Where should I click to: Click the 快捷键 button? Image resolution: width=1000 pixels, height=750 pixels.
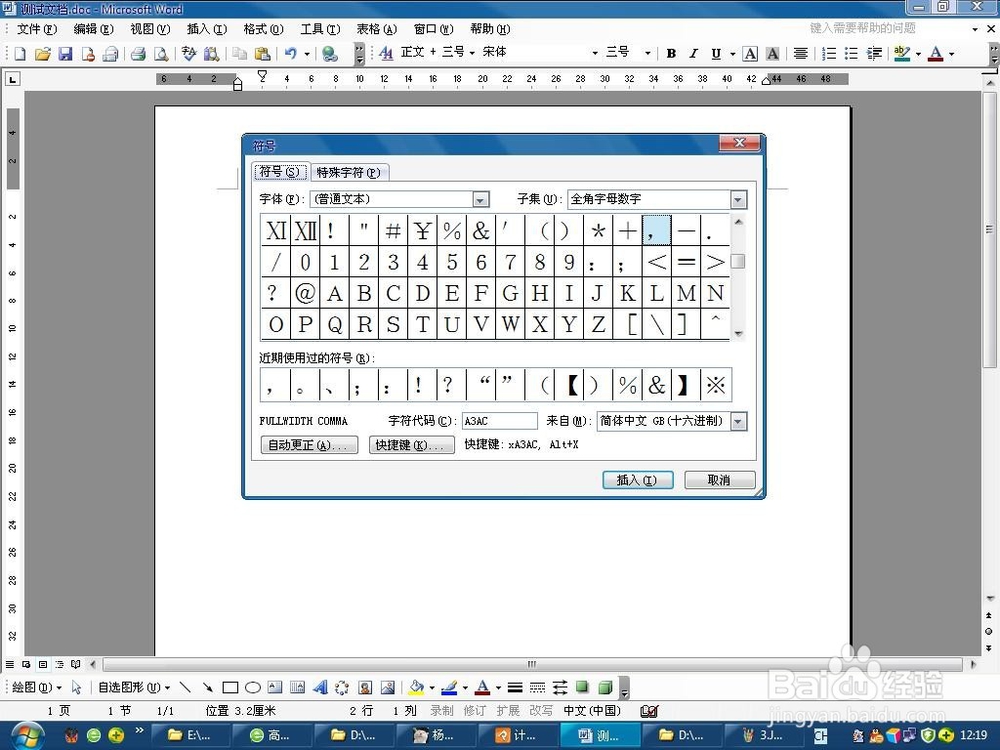pos(411,445)
